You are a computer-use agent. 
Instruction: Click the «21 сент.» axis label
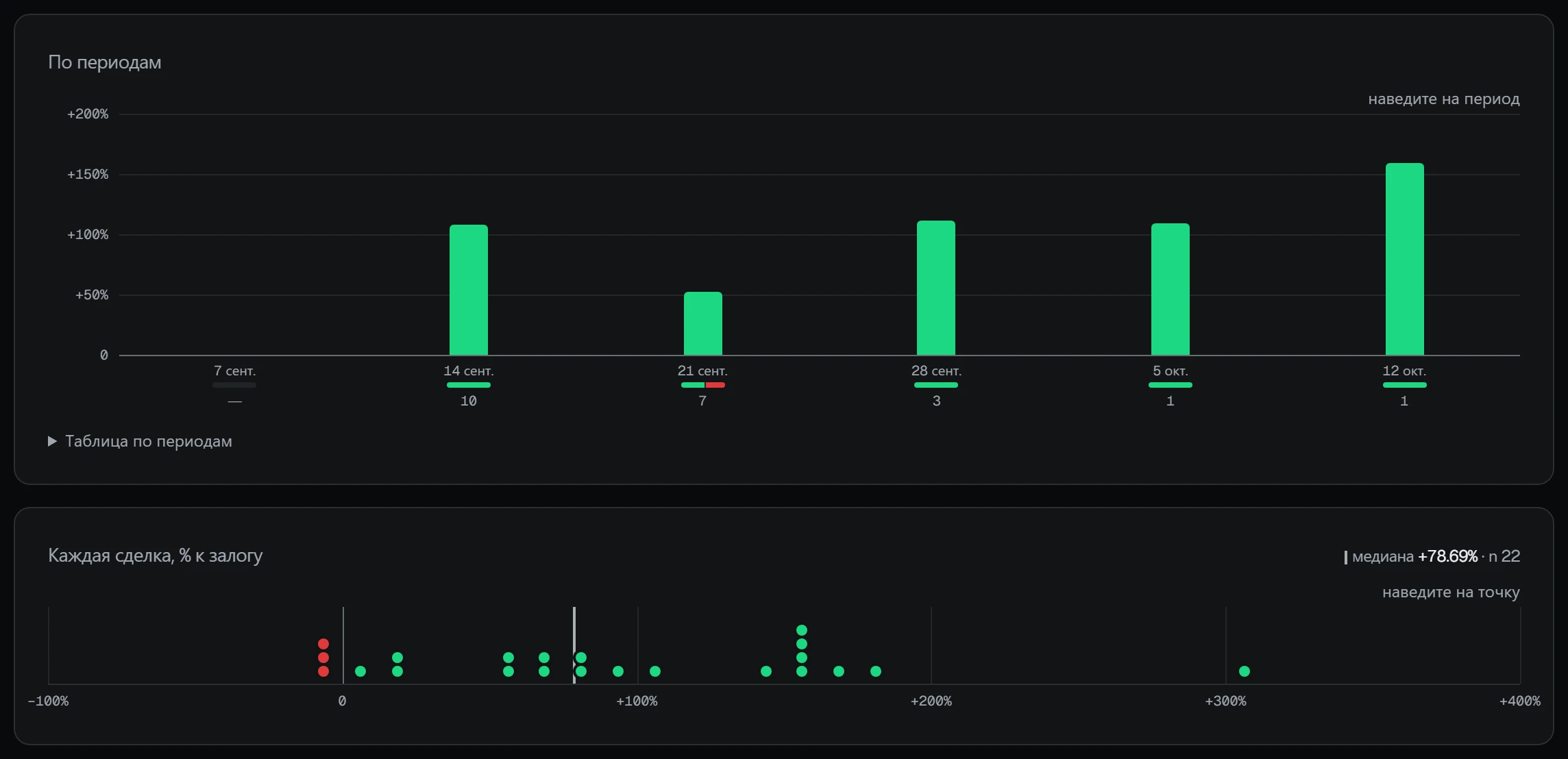(702, 371)
